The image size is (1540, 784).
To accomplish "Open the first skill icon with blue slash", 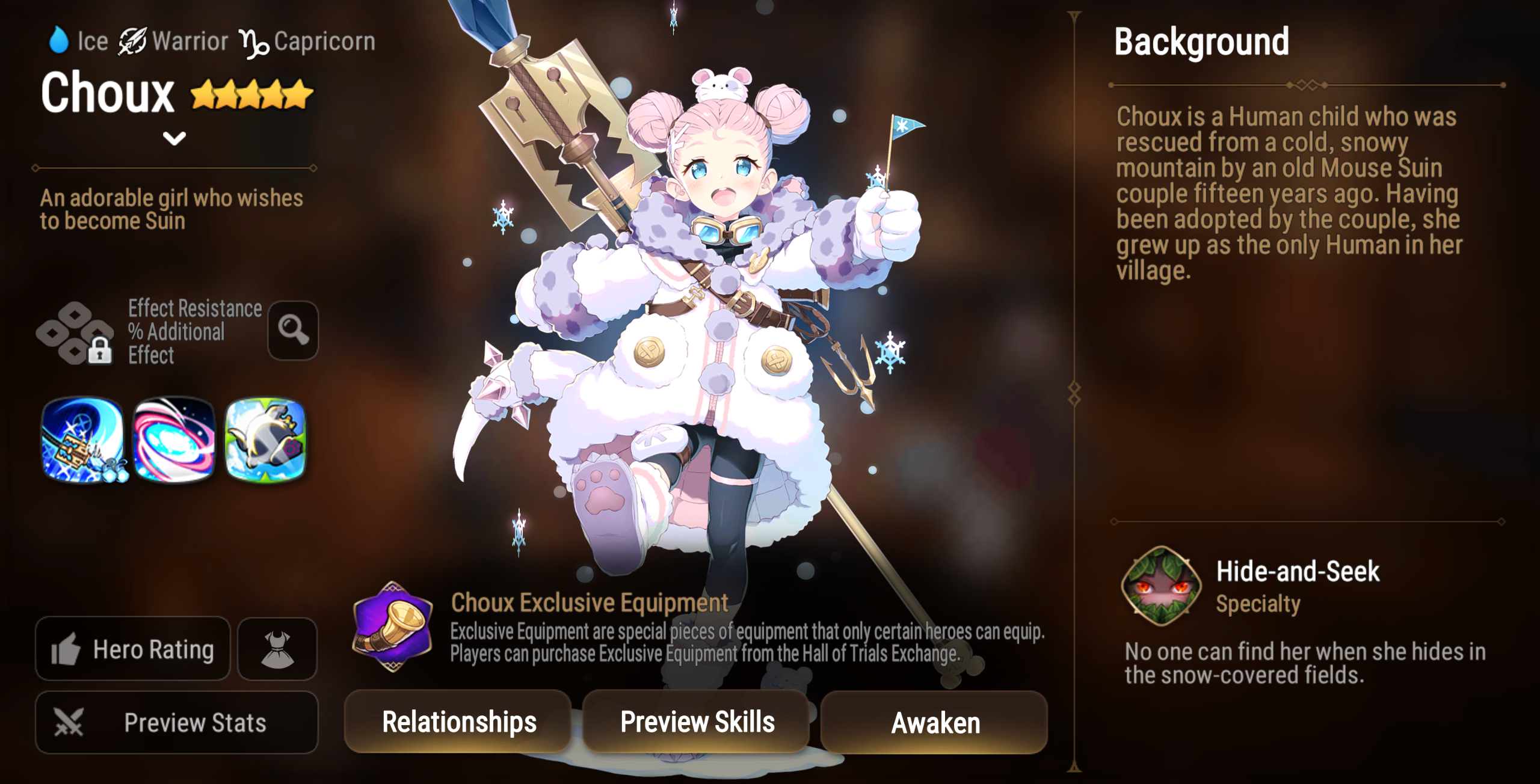I will click(x=83, y=439).
